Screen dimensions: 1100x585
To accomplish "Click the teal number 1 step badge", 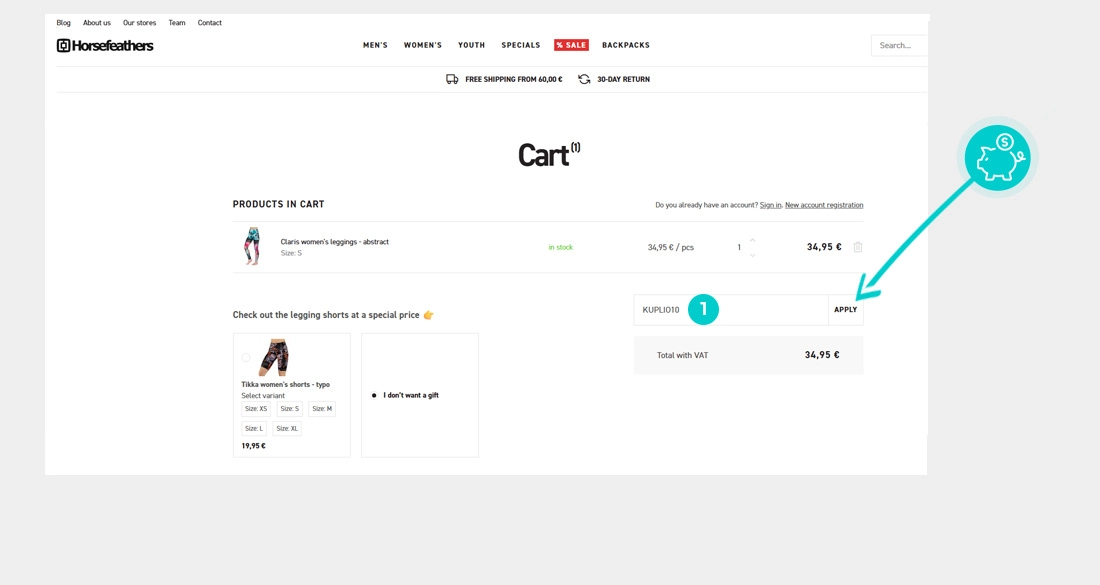I will 703,310.
